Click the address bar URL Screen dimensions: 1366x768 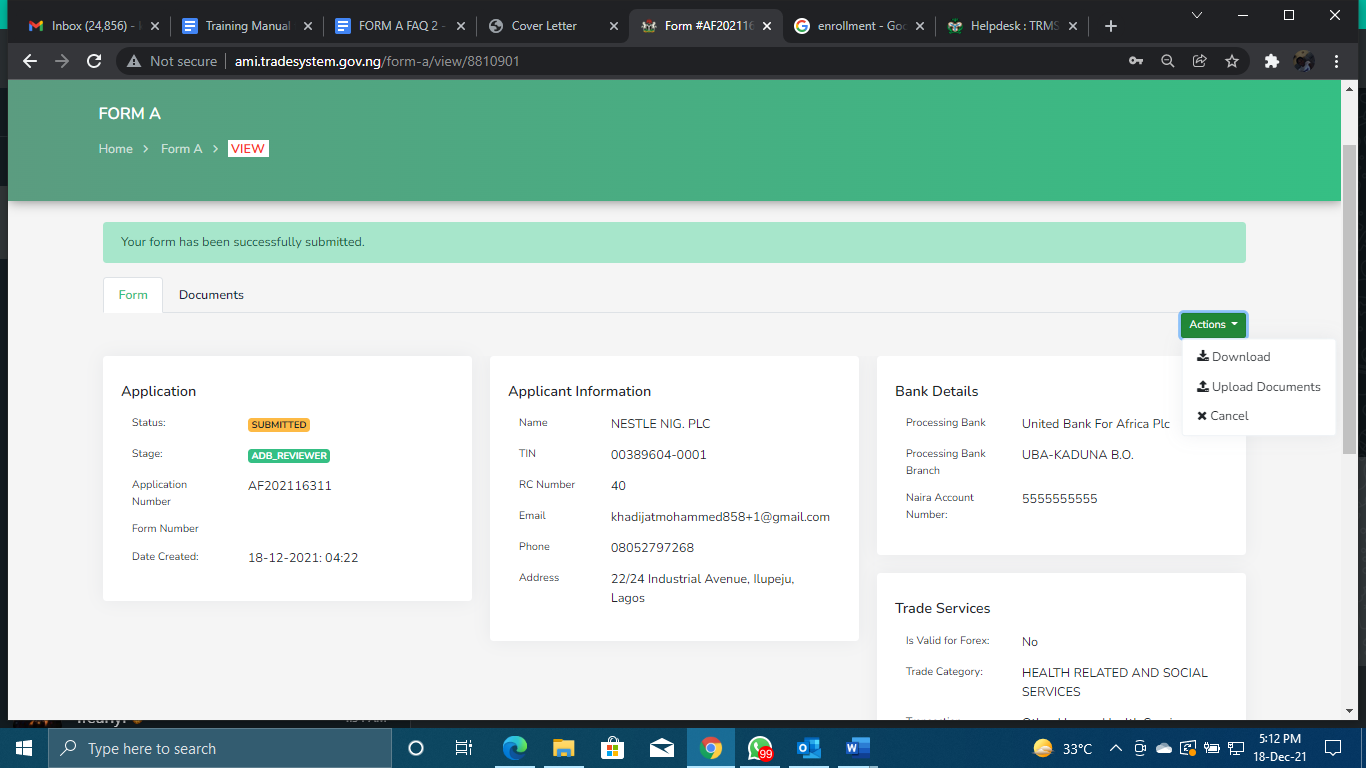tap(377, 61)
